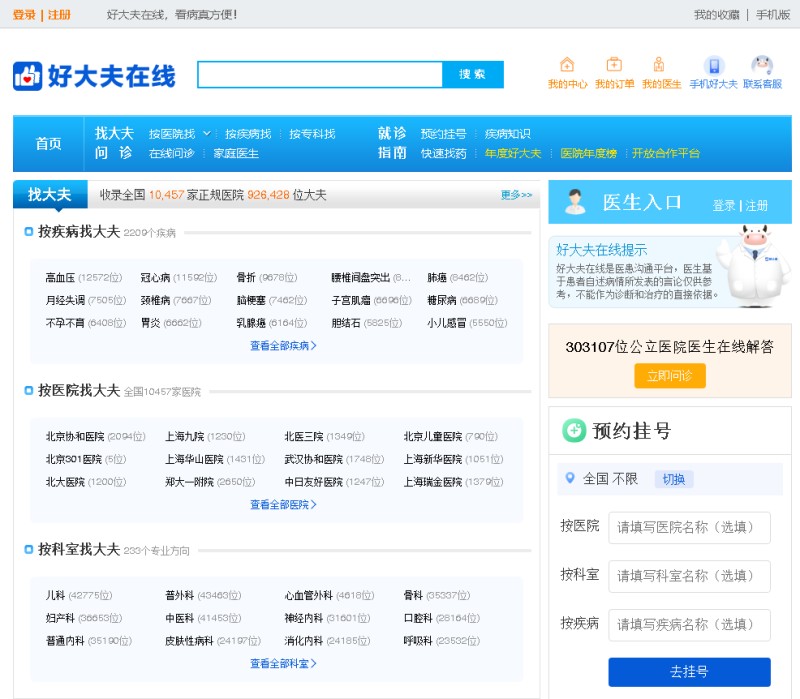Image resolution: width=800 pixels, height=699 pixels.
Task: Open 查看全部医院 expander link
Action: point(283,504)
